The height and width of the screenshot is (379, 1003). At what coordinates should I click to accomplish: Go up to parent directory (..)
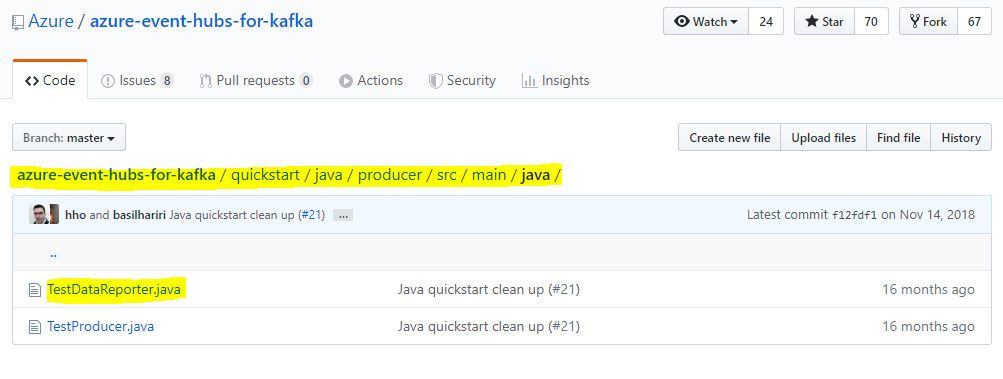53,254
